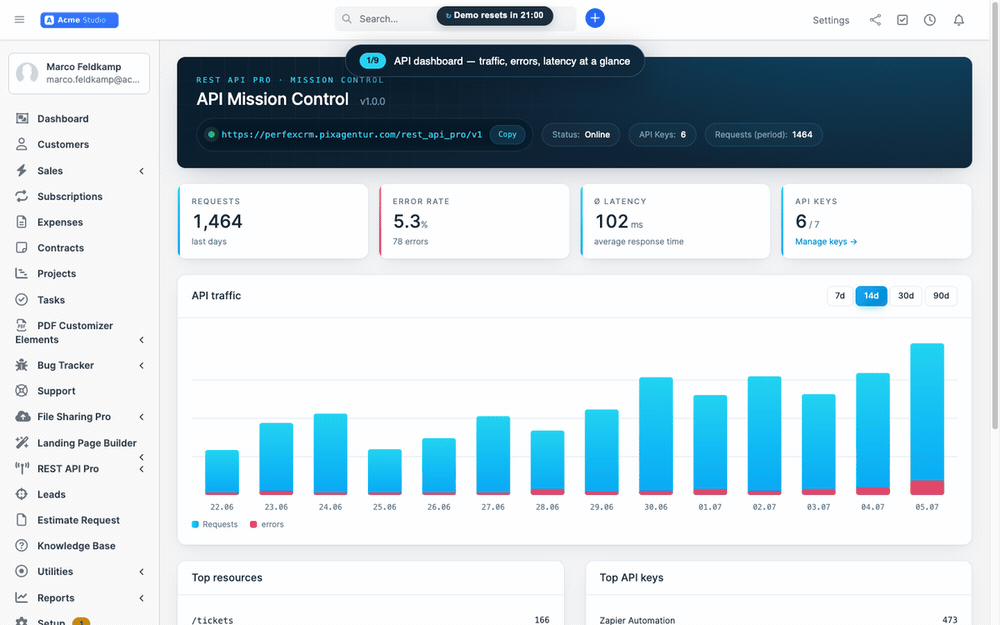The image size is (1000, 625).
Task: Toggle the errors legend swatch
Action: coord(253,524)
